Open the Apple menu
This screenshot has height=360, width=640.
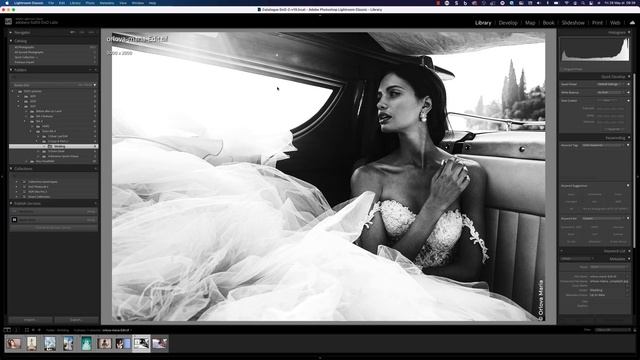(8, 3)
